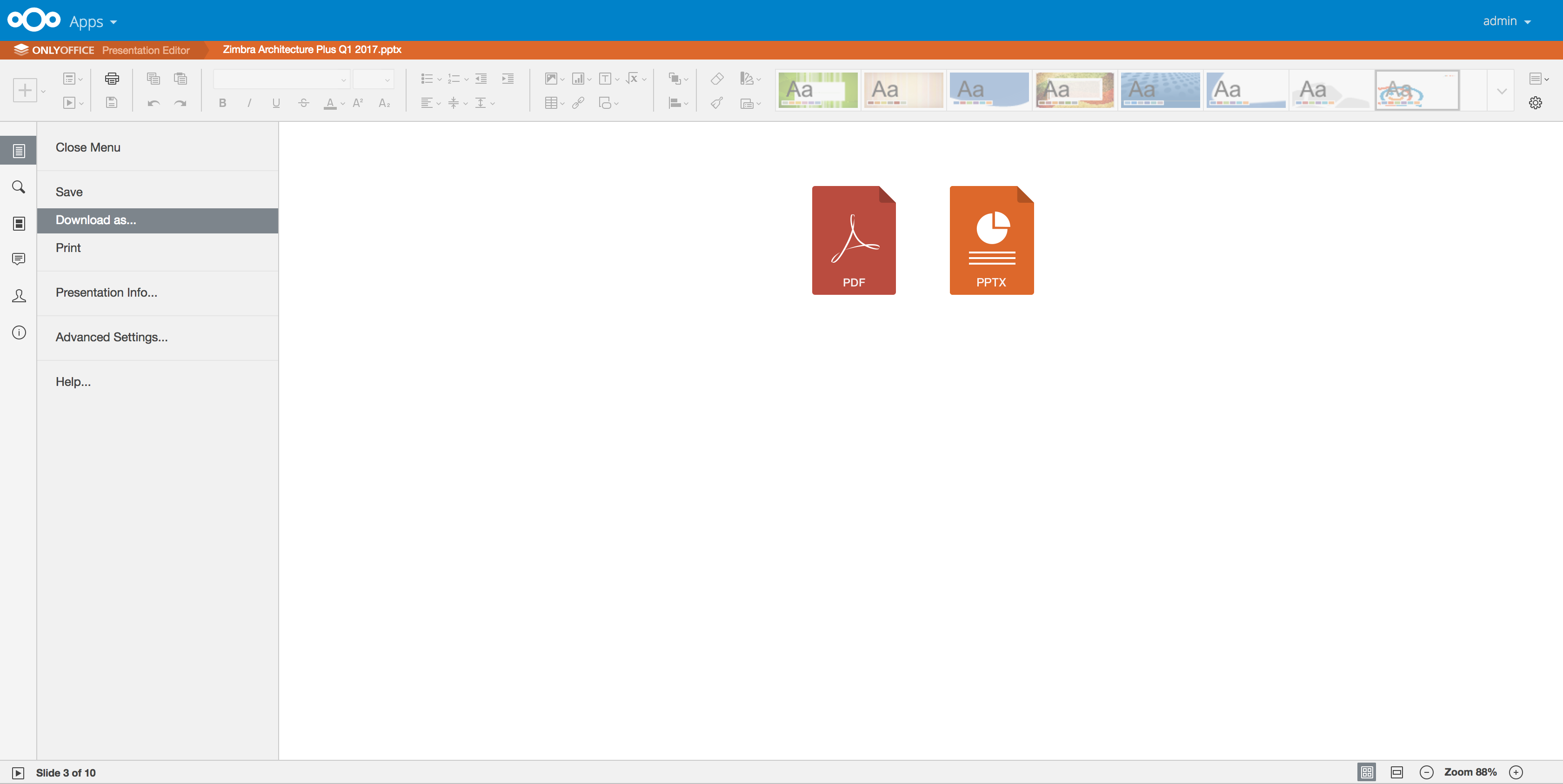Click the Slide 3 of 10 indicator
The height and width of the screenshot is (784, 1563).
[x=66, y=773]
